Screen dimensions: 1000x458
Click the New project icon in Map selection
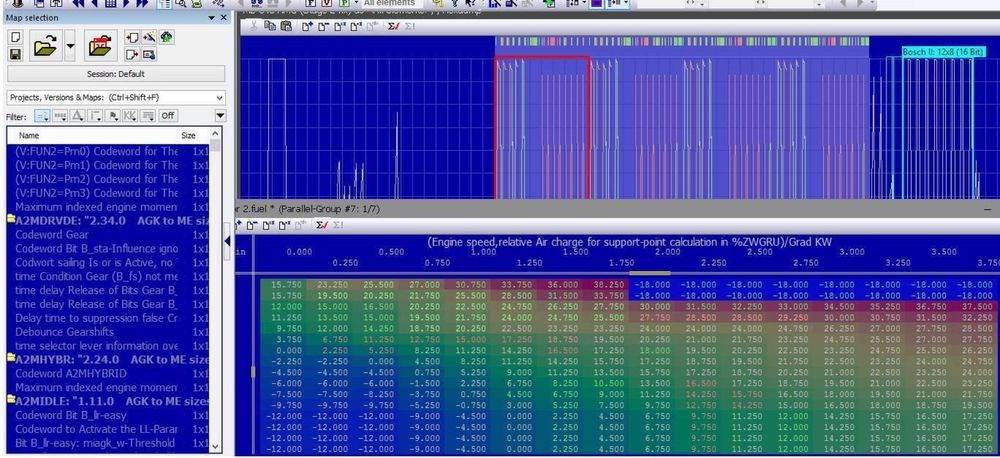pos(16,38)
